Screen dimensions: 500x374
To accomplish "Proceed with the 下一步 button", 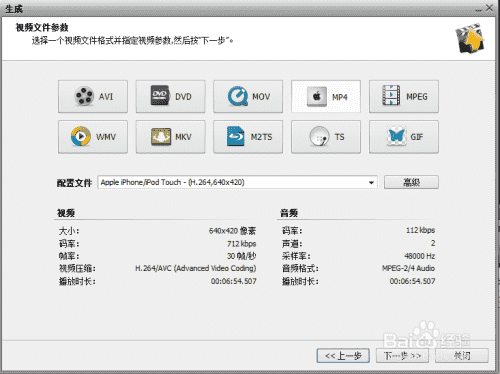I will (402, 356).
